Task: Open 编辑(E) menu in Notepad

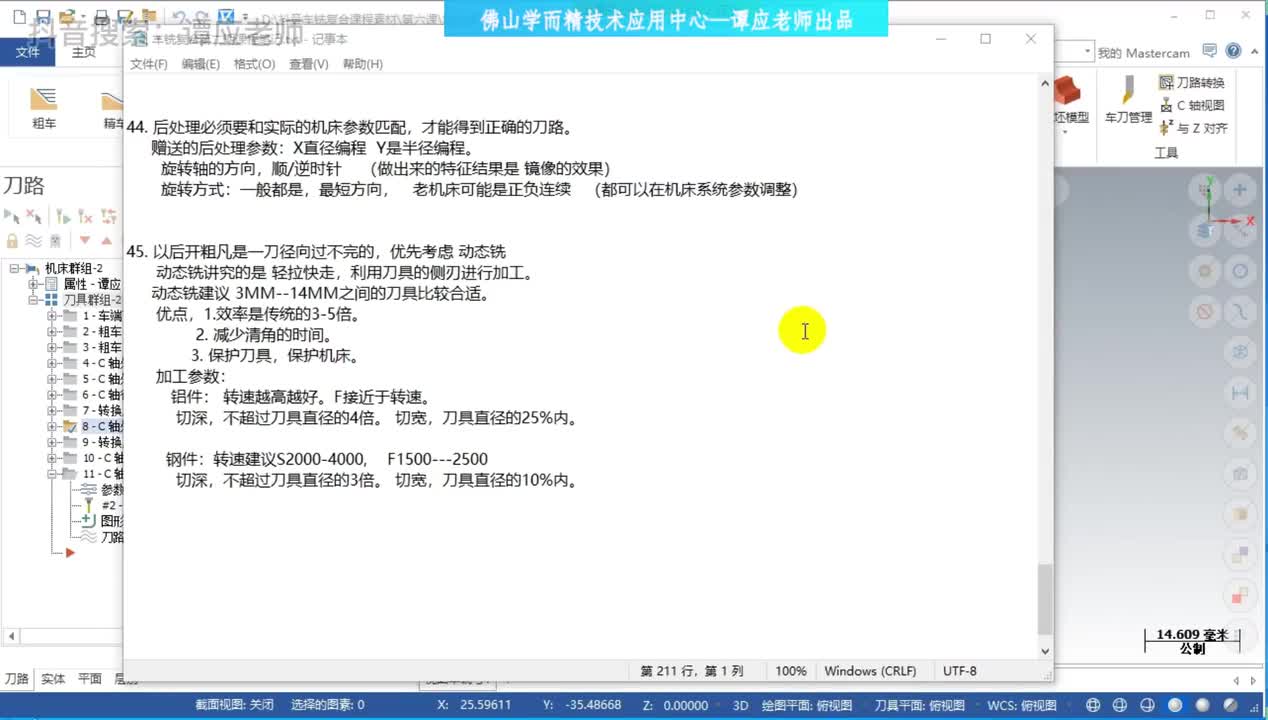Action: point(200,64)
